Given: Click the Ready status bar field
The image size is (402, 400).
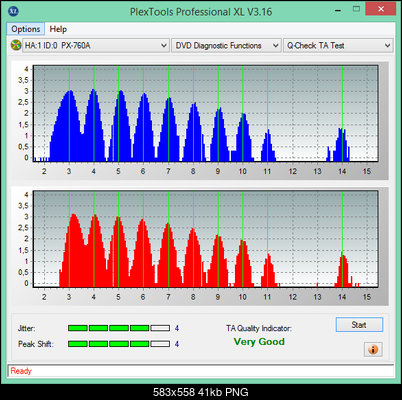Looking at the screenshot, I should coord(201,371).
